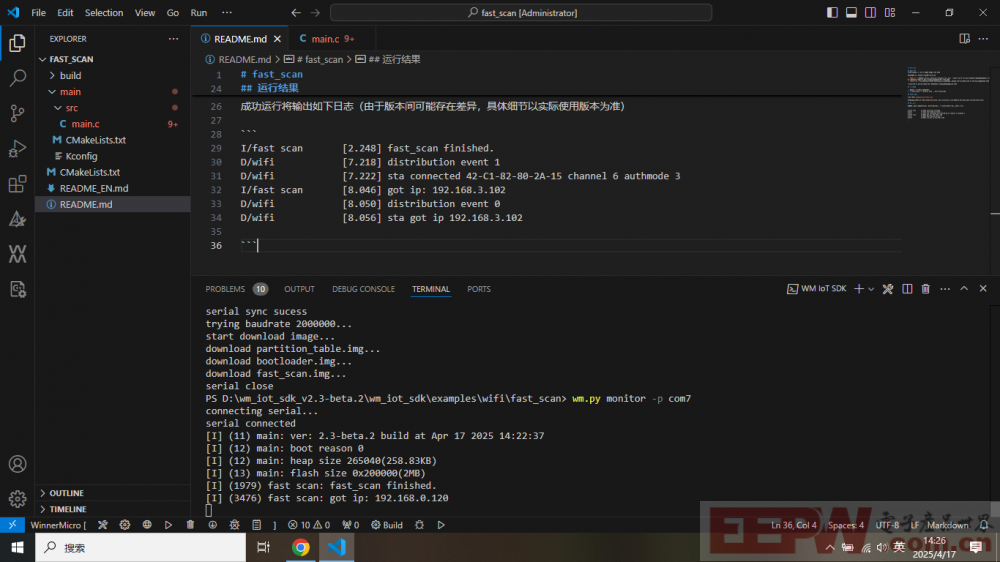1000x562 pixels.
Task: Open the File menu
Action: pos(38,13)
